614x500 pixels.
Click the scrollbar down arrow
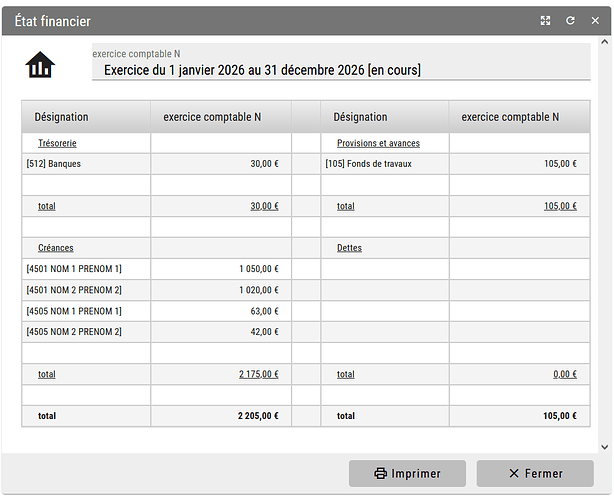(605, 447)
